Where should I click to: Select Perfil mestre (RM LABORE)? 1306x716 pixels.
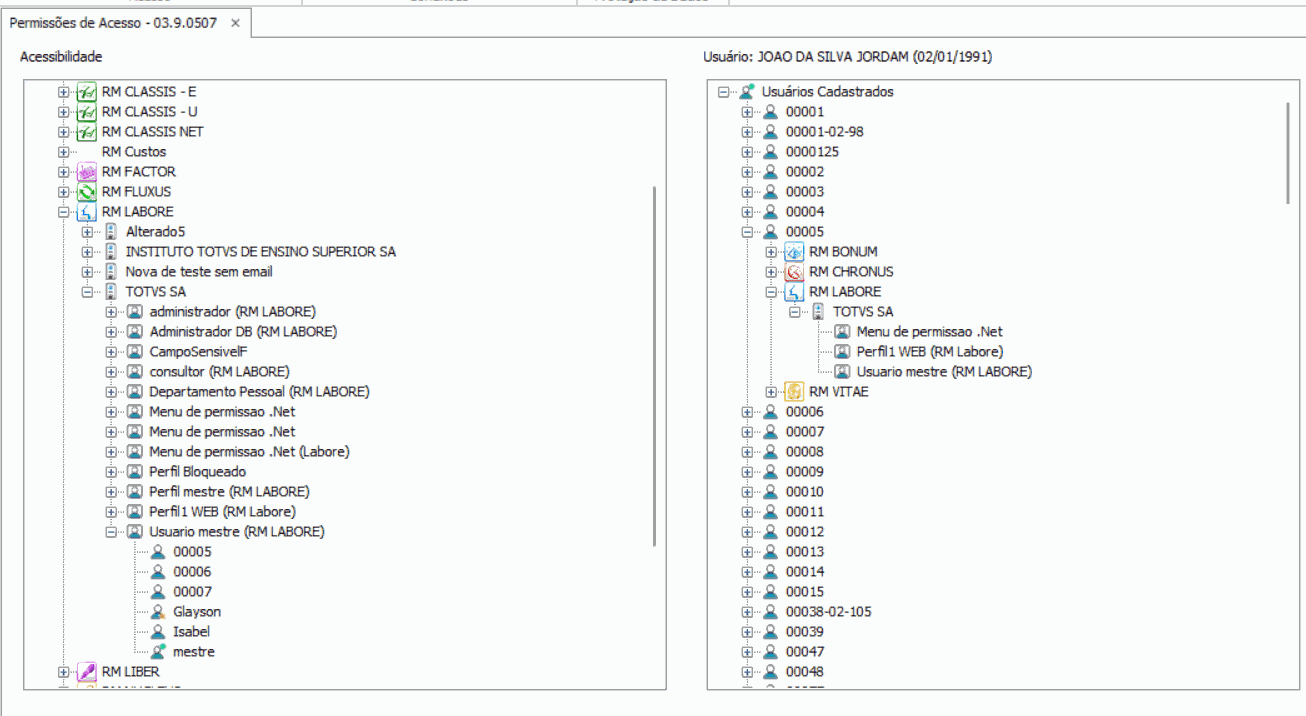pos(229,492)
